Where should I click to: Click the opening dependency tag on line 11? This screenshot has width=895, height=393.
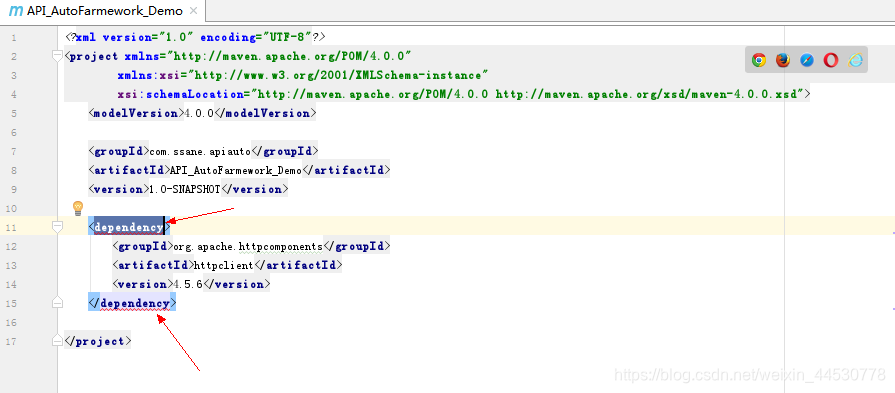click(128, 227)
